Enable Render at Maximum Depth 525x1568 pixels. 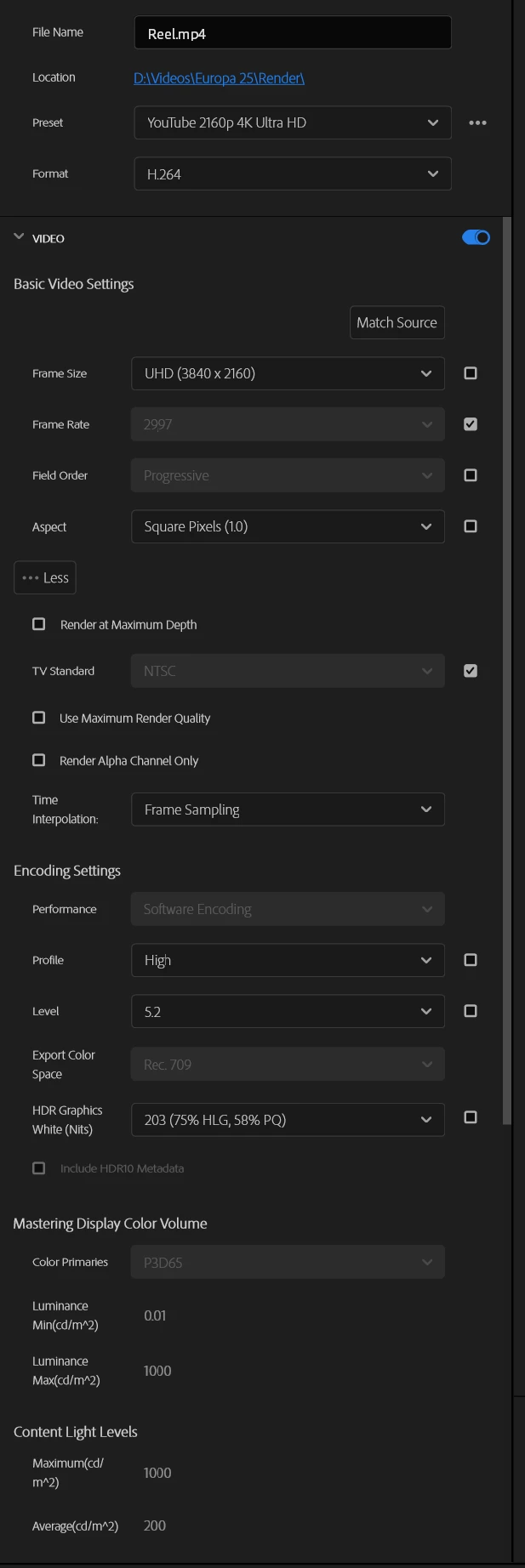click(x=39, y=624)
